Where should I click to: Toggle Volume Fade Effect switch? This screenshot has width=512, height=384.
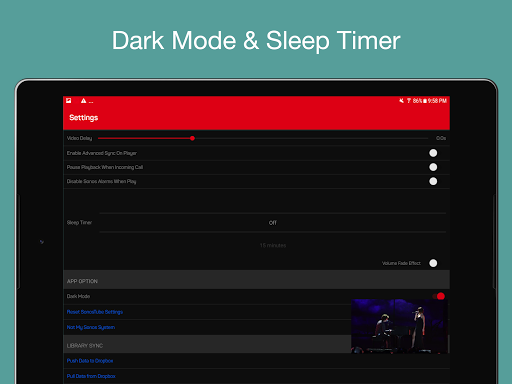pyautogui.click(x=433, y=263)
